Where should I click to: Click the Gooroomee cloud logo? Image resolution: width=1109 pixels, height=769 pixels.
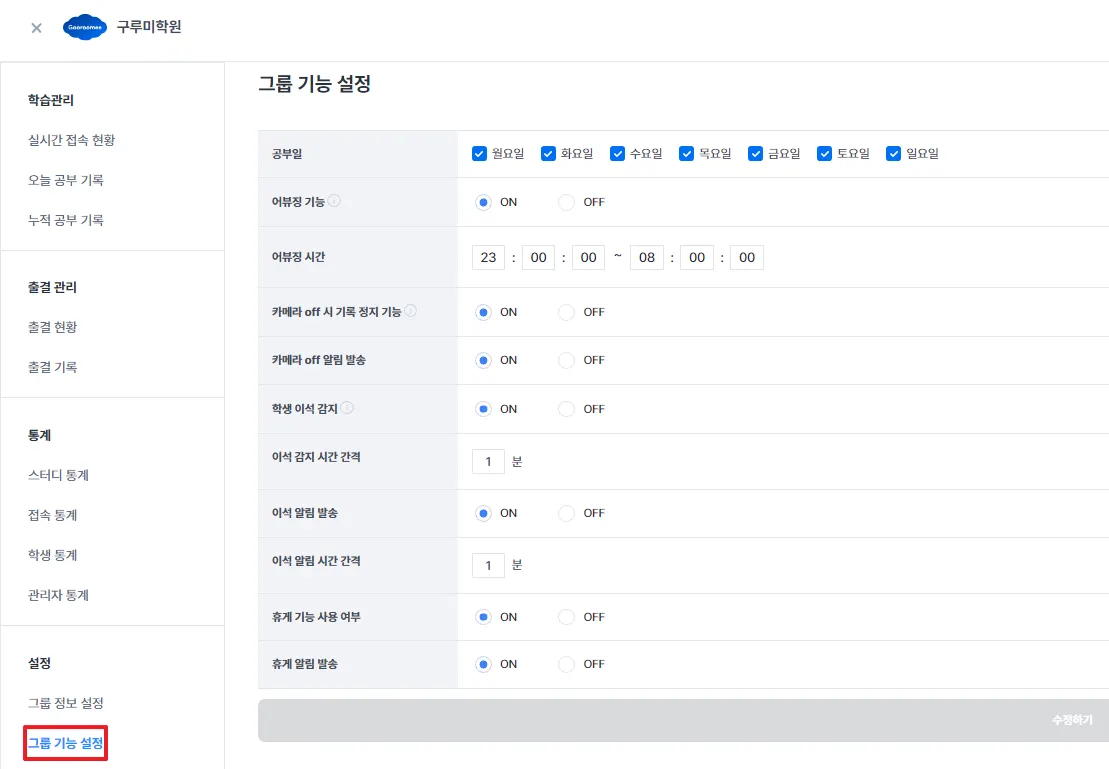point(84,28)
